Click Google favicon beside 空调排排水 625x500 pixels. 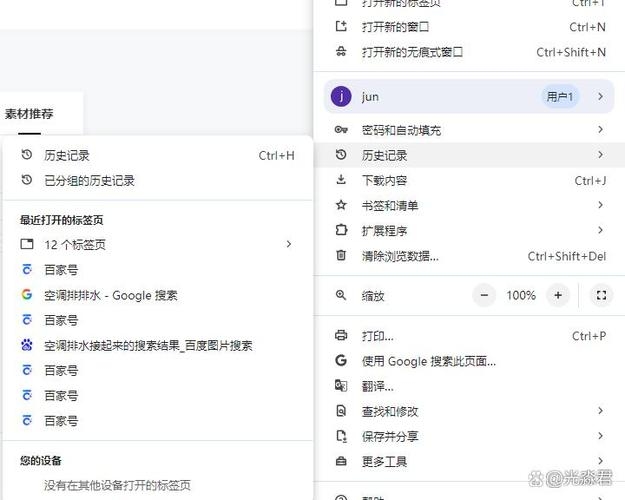[27, 295]
